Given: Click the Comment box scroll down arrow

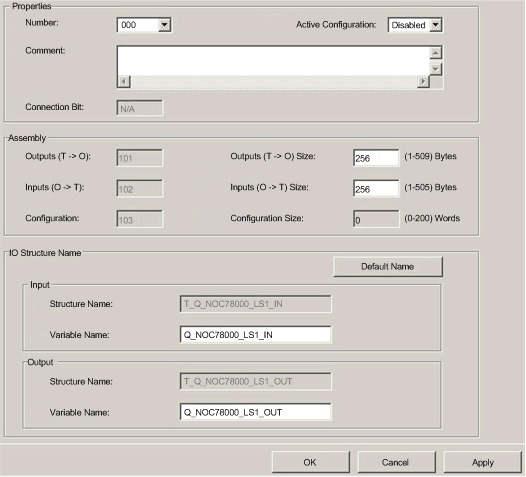Looking at the screenshot, I should 436,69.
